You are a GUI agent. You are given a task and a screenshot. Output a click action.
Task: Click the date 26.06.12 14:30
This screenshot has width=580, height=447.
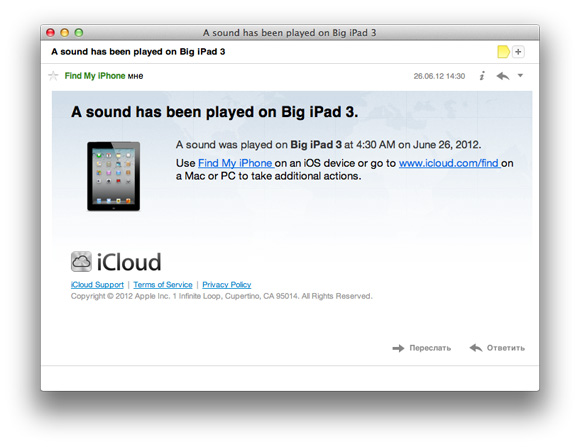439,76
